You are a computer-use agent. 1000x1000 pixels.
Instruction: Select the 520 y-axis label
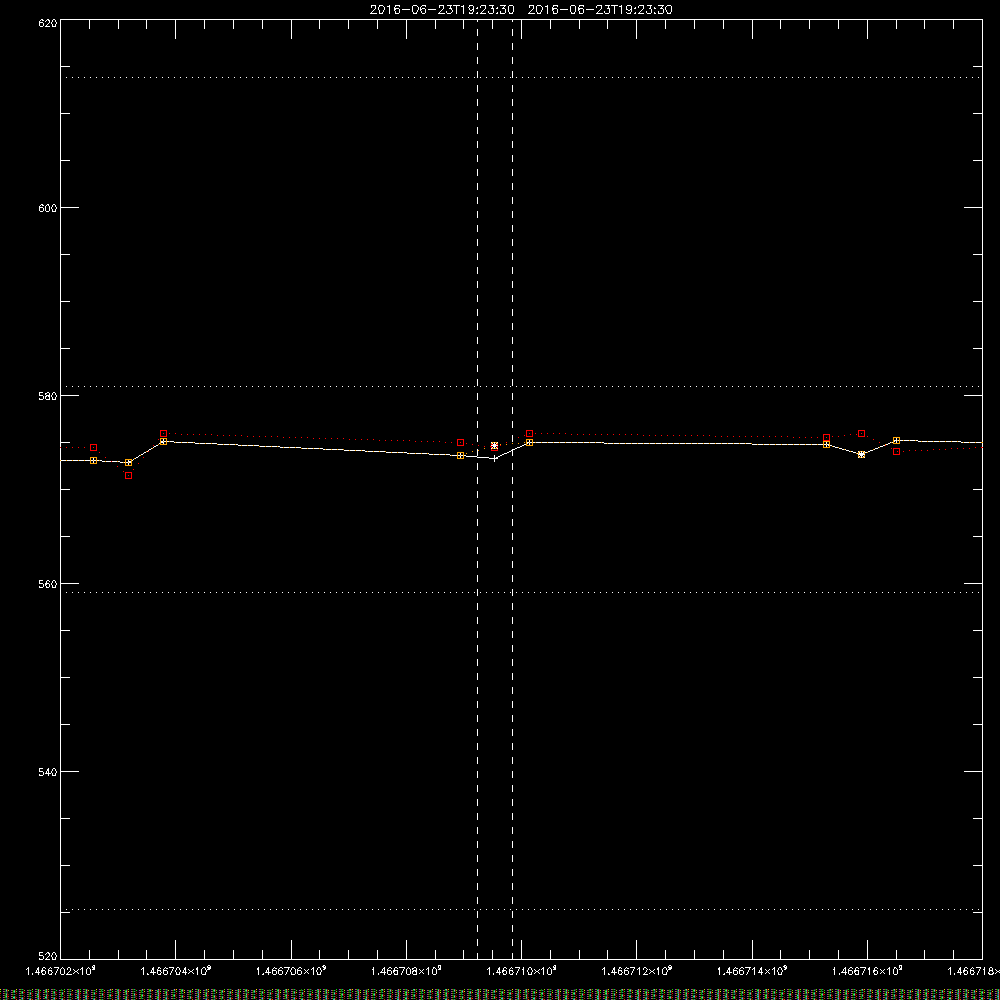coord(48,957)
